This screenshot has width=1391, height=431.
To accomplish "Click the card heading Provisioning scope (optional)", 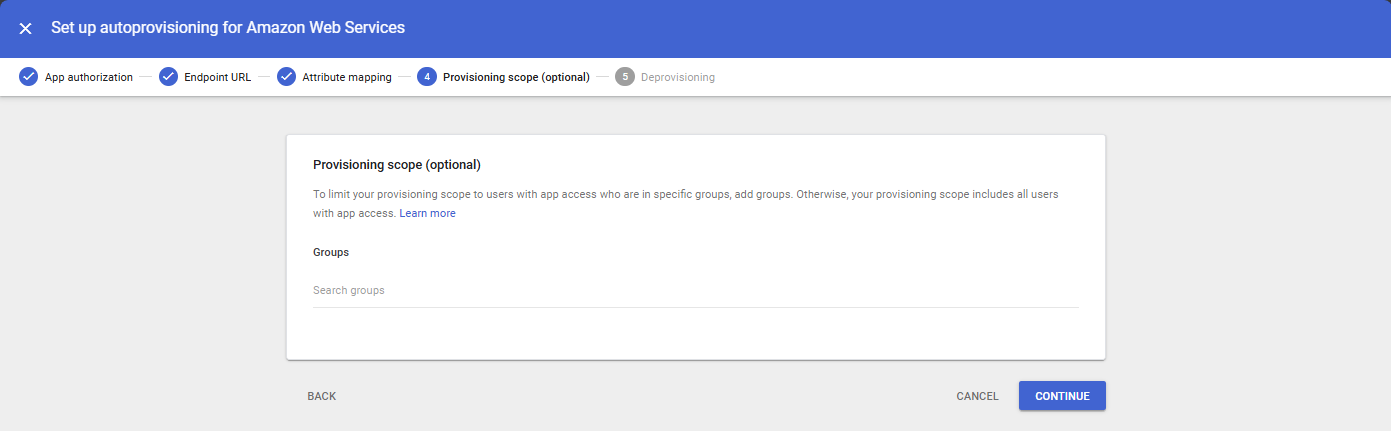I will 397,164.
